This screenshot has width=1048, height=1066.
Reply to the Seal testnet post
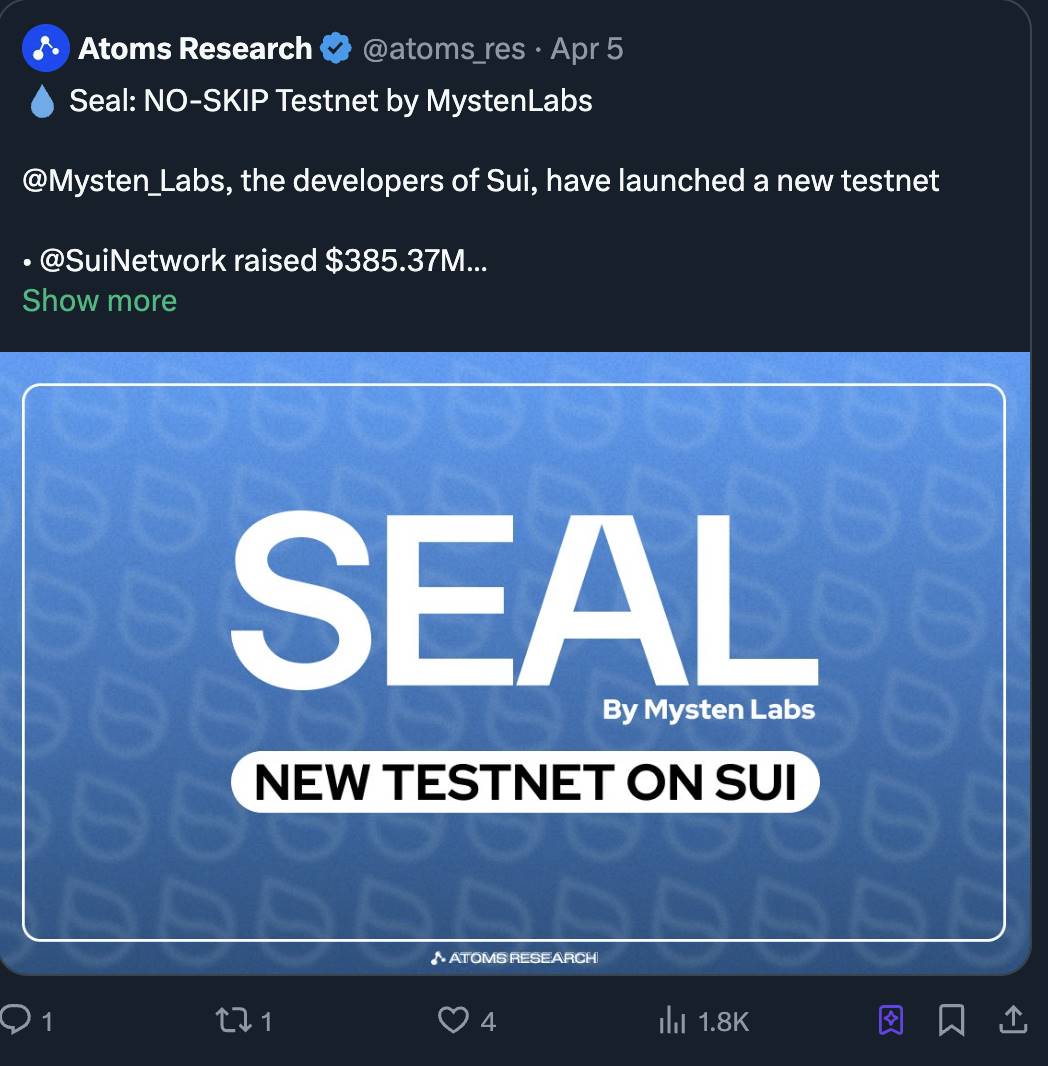coord(17,1018)
